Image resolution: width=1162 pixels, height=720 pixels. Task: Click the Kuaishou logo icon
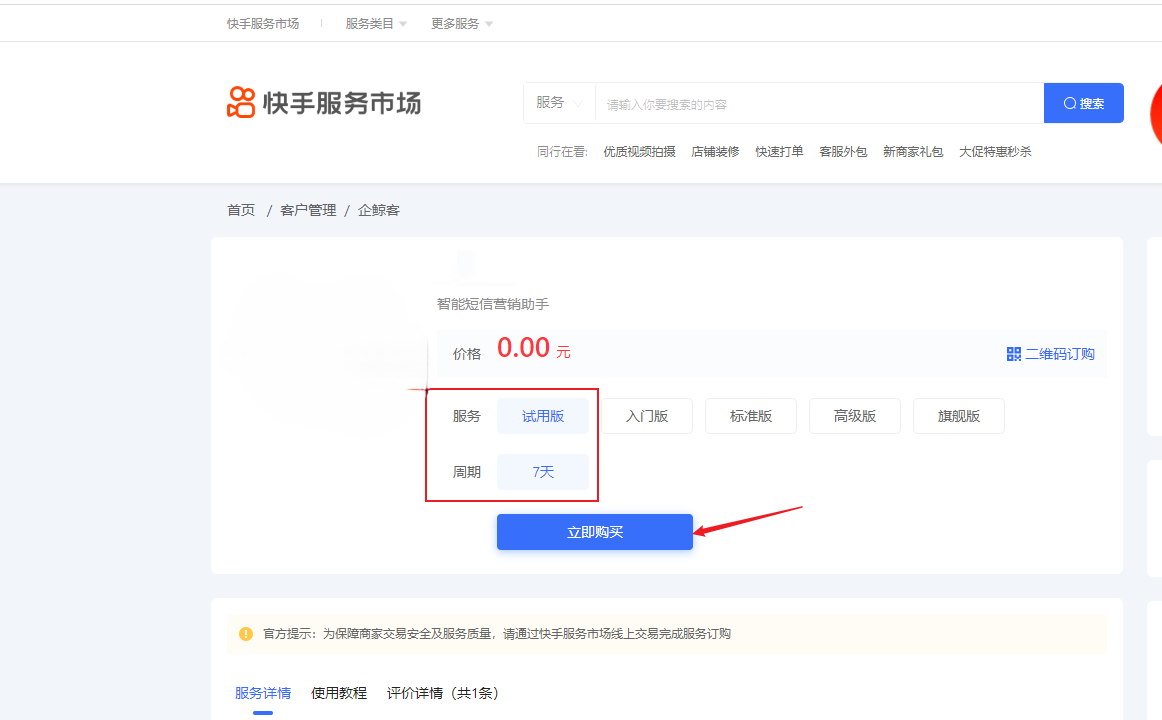[x=241, y=102]
